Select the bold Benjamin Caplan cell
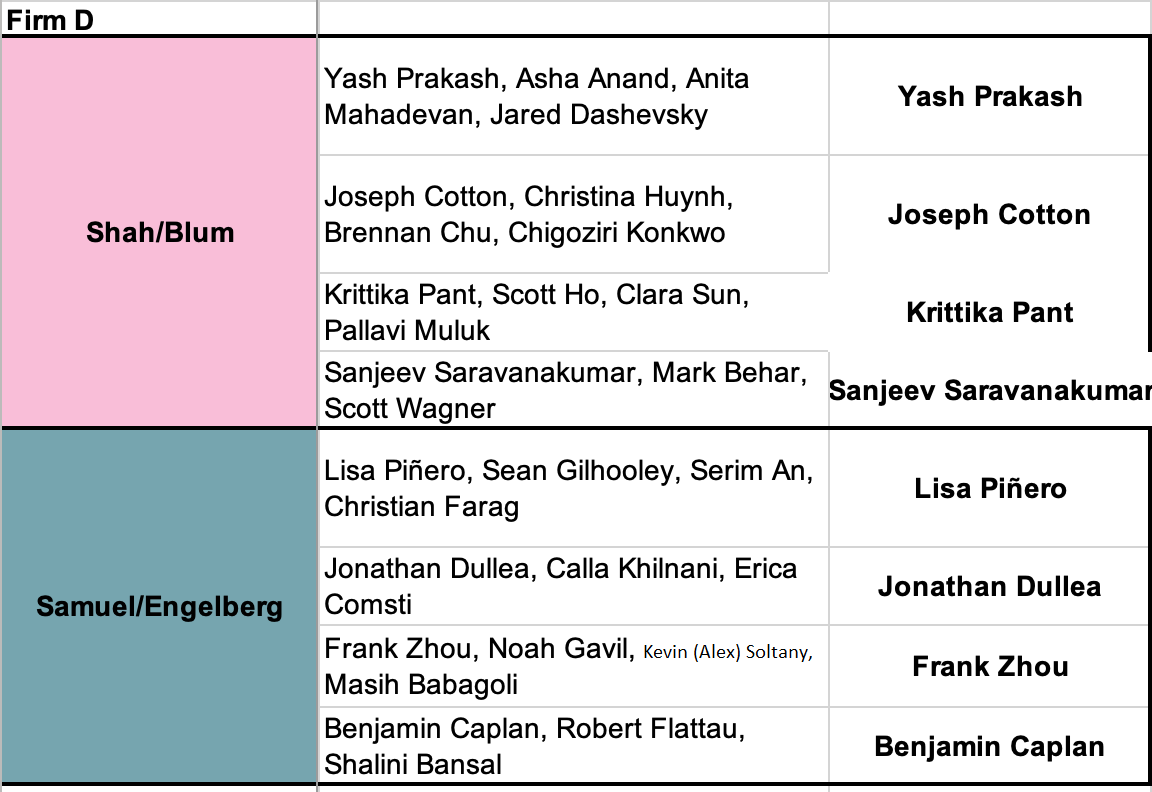The height and width of the screenshot is (792, 1152). (989, 746)
